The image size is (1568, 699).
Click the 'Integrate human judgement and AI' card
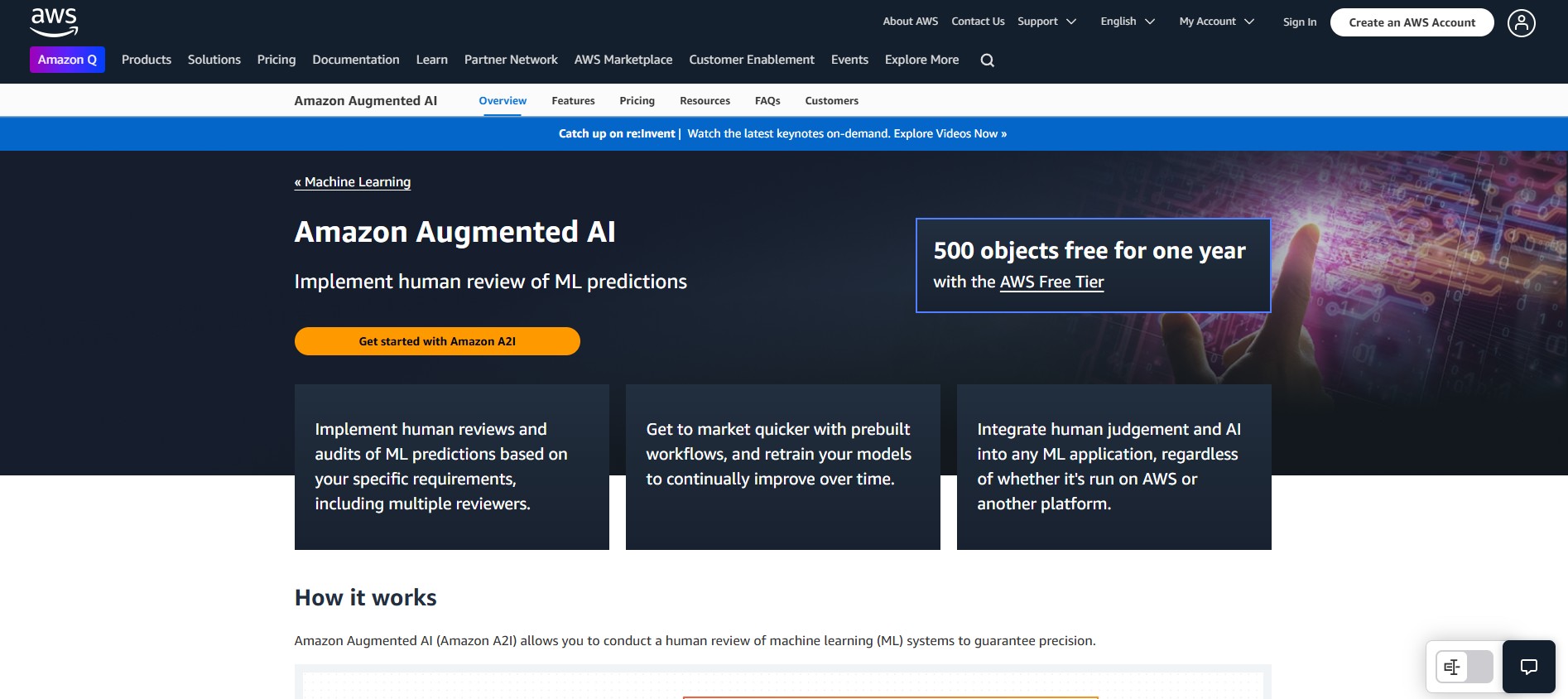[x=1114, y=467]
